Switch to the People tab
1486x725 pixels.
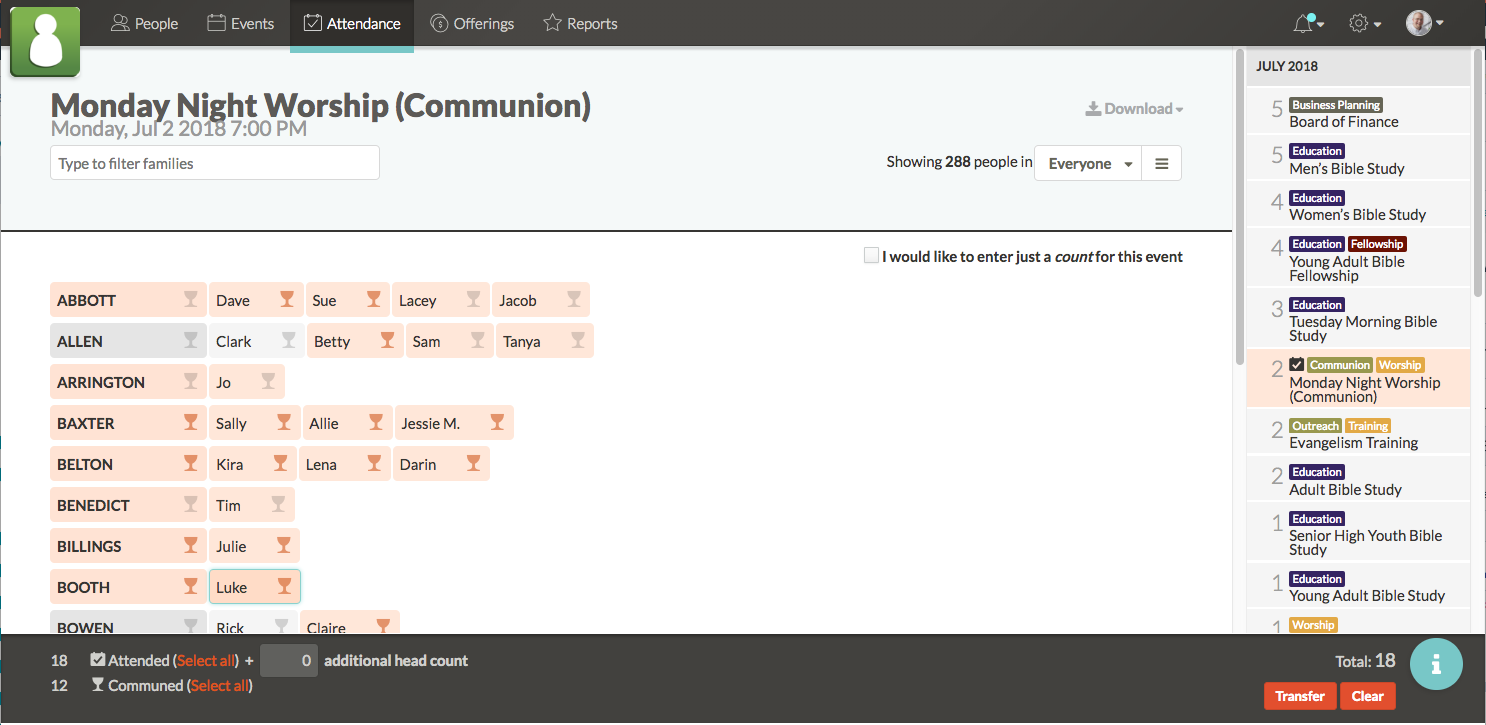coord(144,22)
